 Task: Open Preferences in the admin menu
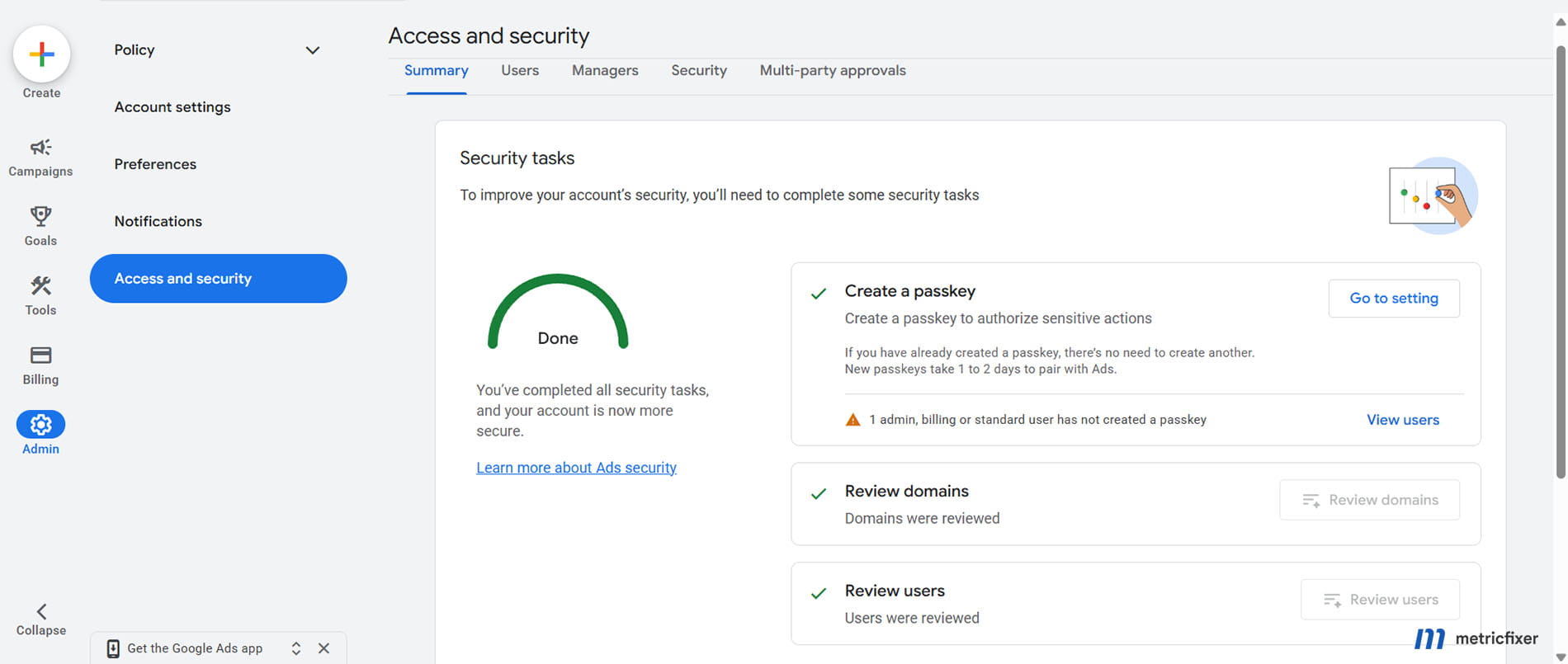(155, 164)
